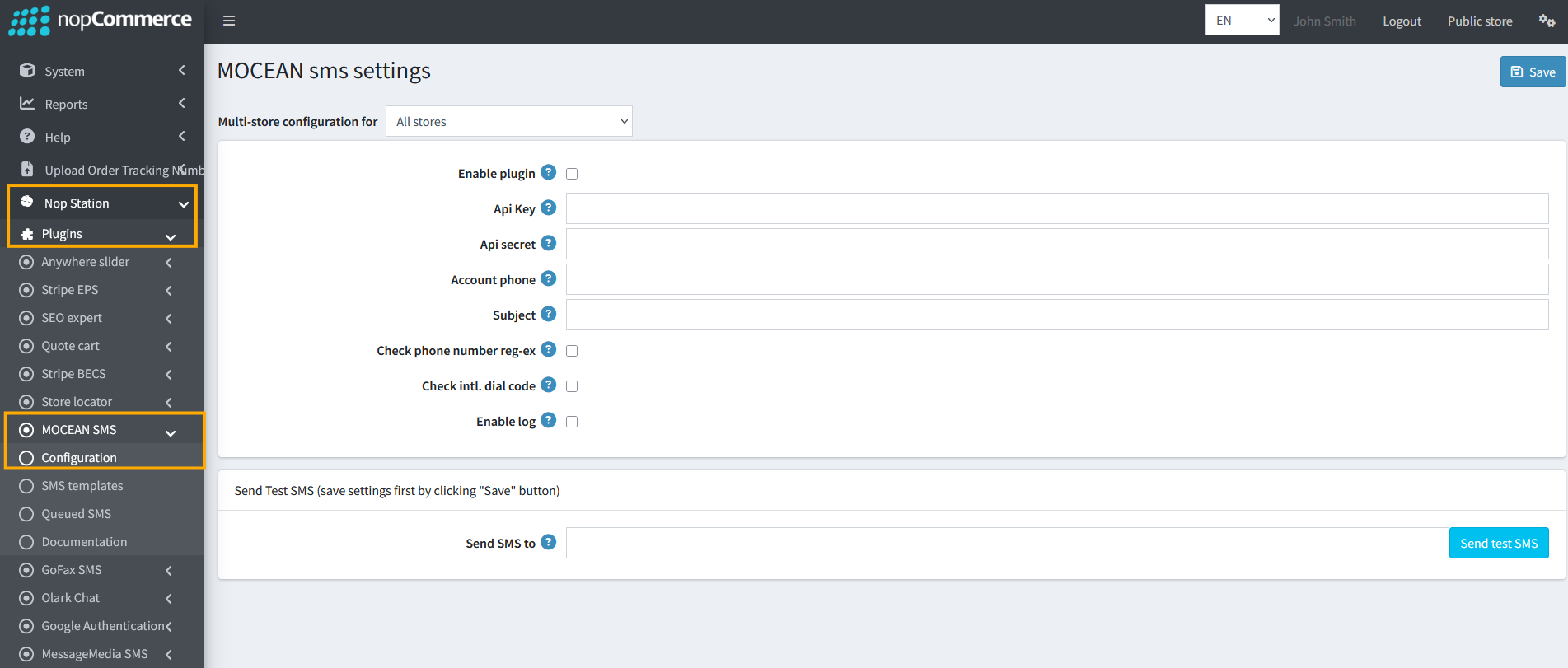Focus the Account phone input field
This screenshot has height=668, width=1568.
coord(1057,279)
